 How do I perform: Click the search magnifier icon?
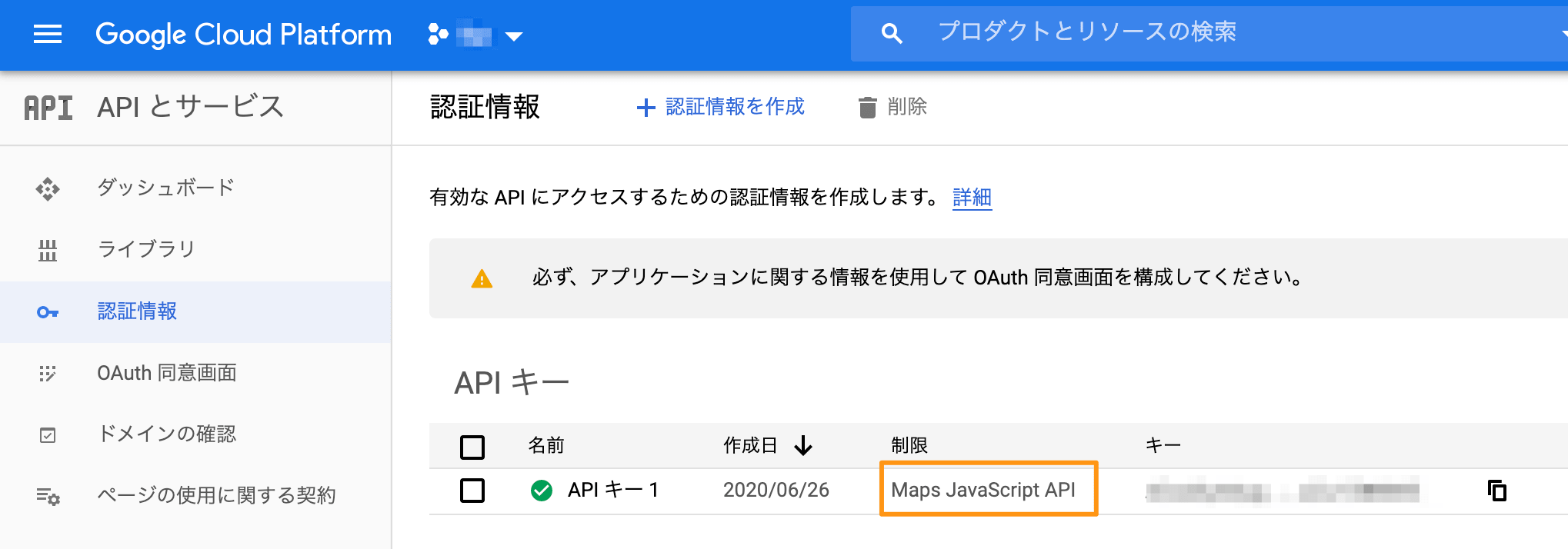click(x=891, y=33)
